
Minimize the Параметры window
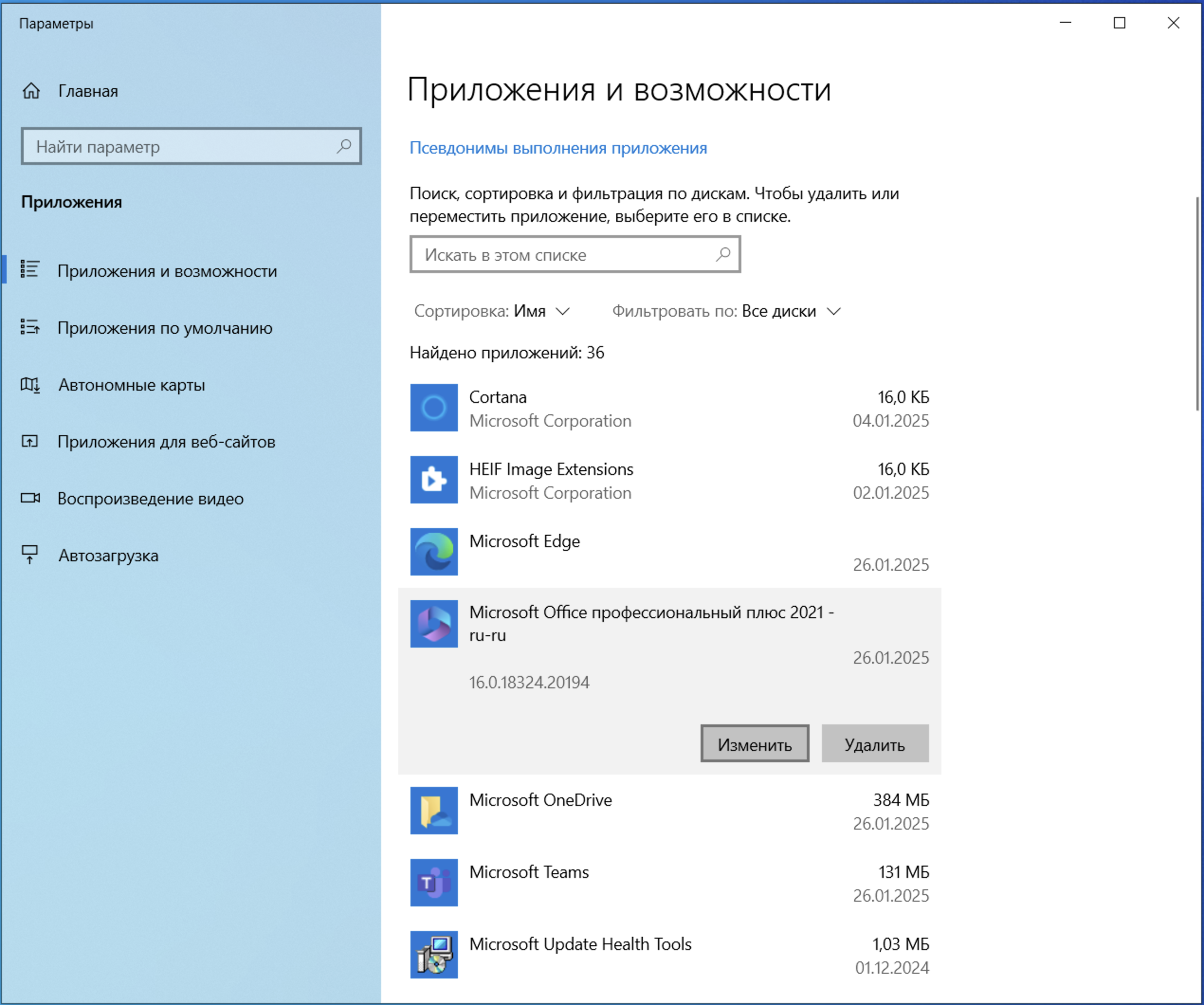(1065, 23)
